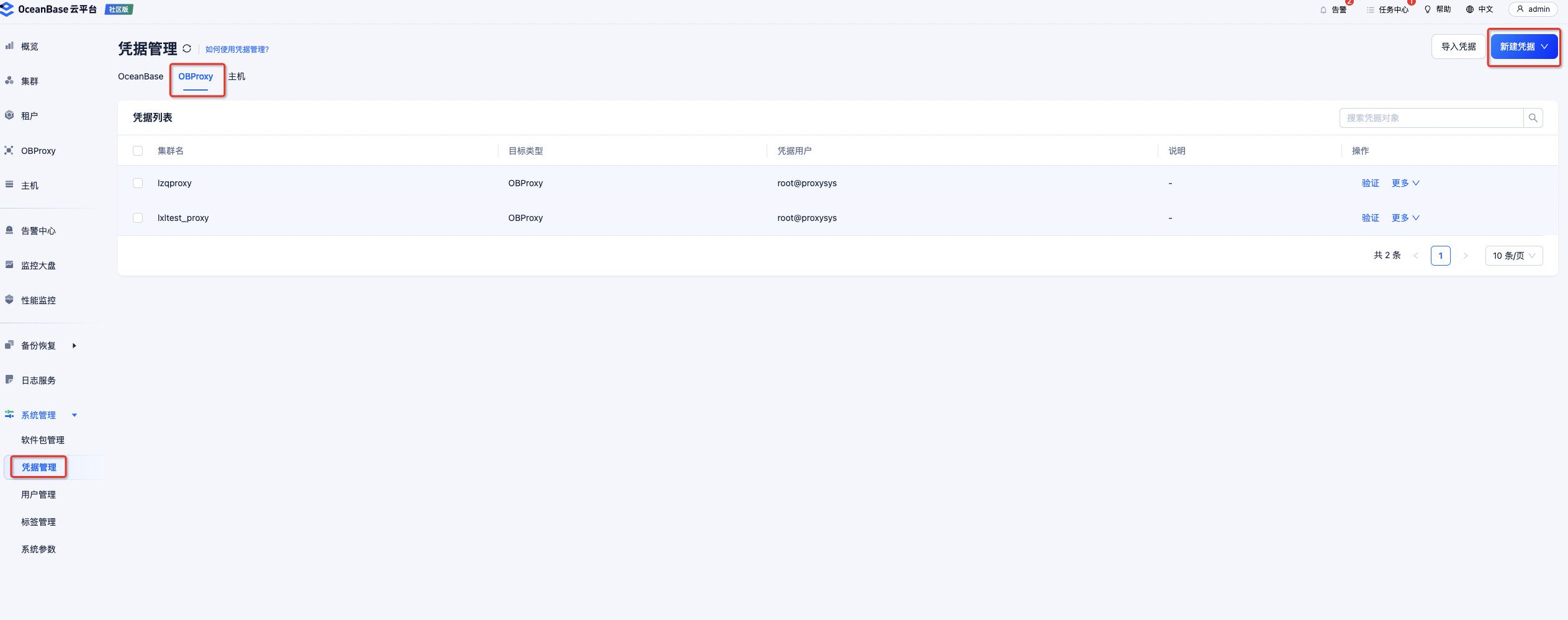Open the 概览 overview sidebar icon
This screenshot has width=1568, height=620.
9,46
